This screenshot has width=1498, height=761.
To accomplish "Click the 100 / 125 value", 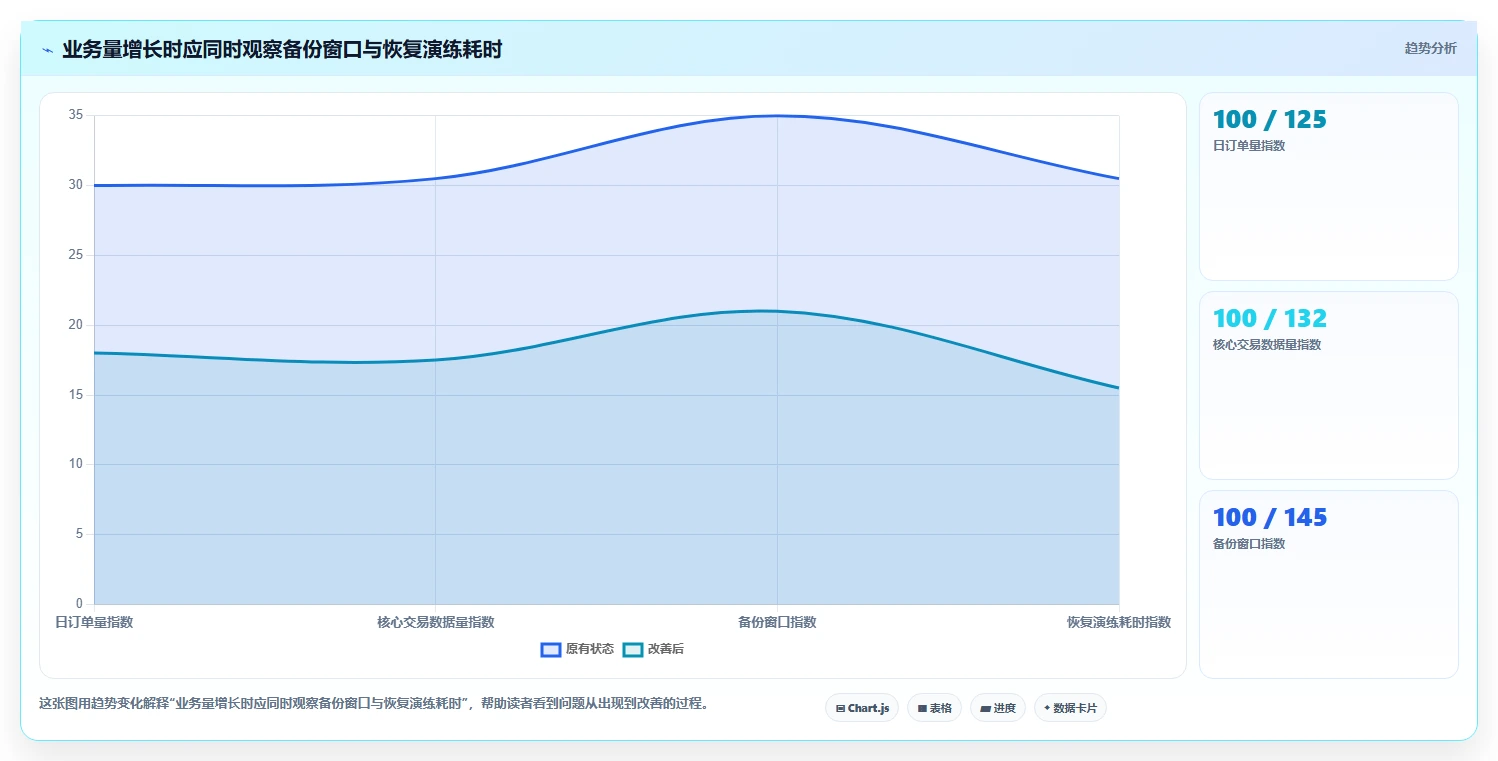I will (1270, 120).
